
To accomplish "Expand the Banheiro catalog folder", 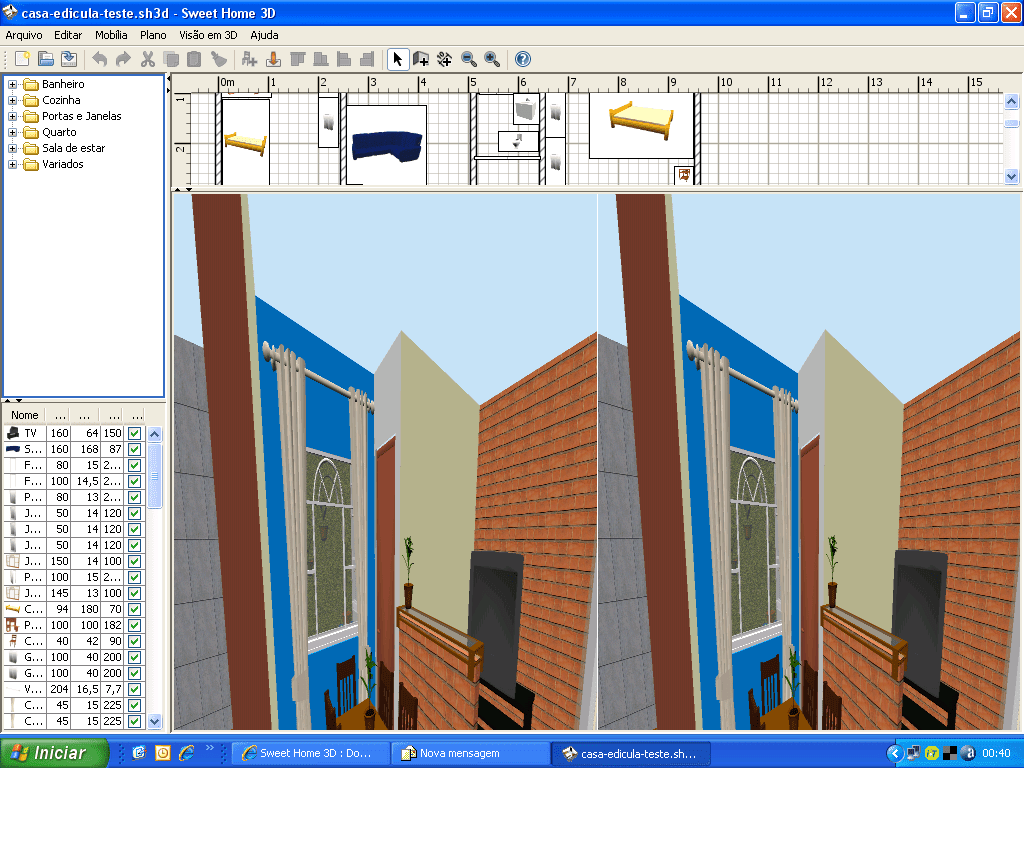I will (x=13, y=84).
